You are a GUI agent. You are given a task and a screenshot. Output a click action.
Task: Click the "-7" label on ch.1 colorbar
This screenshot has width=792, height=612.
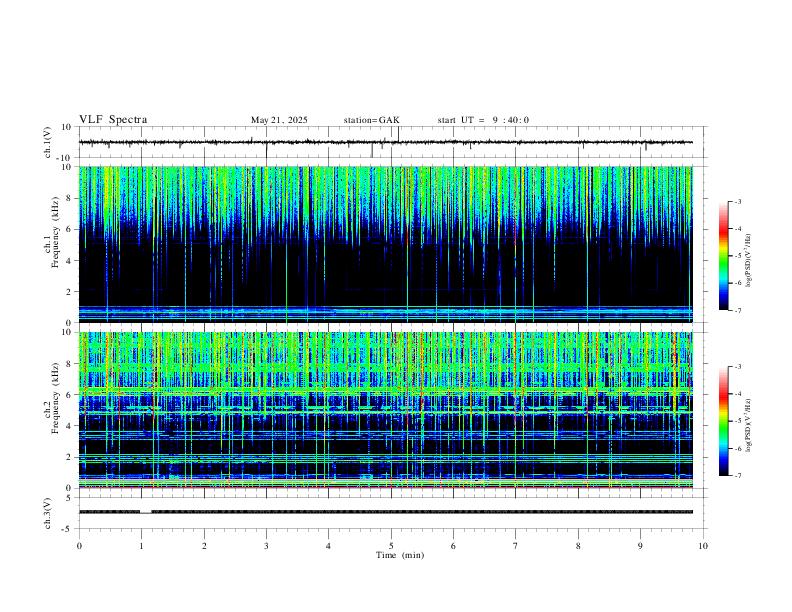738,310
